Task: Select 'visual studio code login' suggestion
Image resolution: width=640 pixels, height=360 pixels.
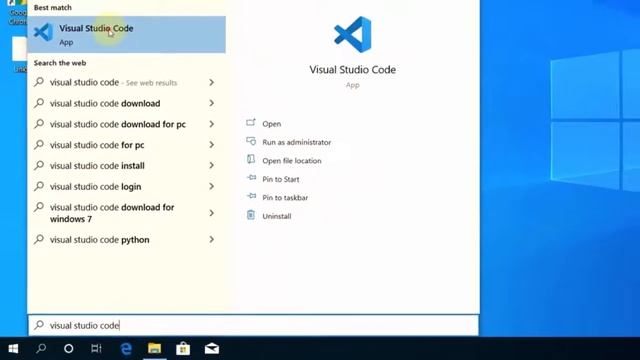Action: [x=126, y=187]
